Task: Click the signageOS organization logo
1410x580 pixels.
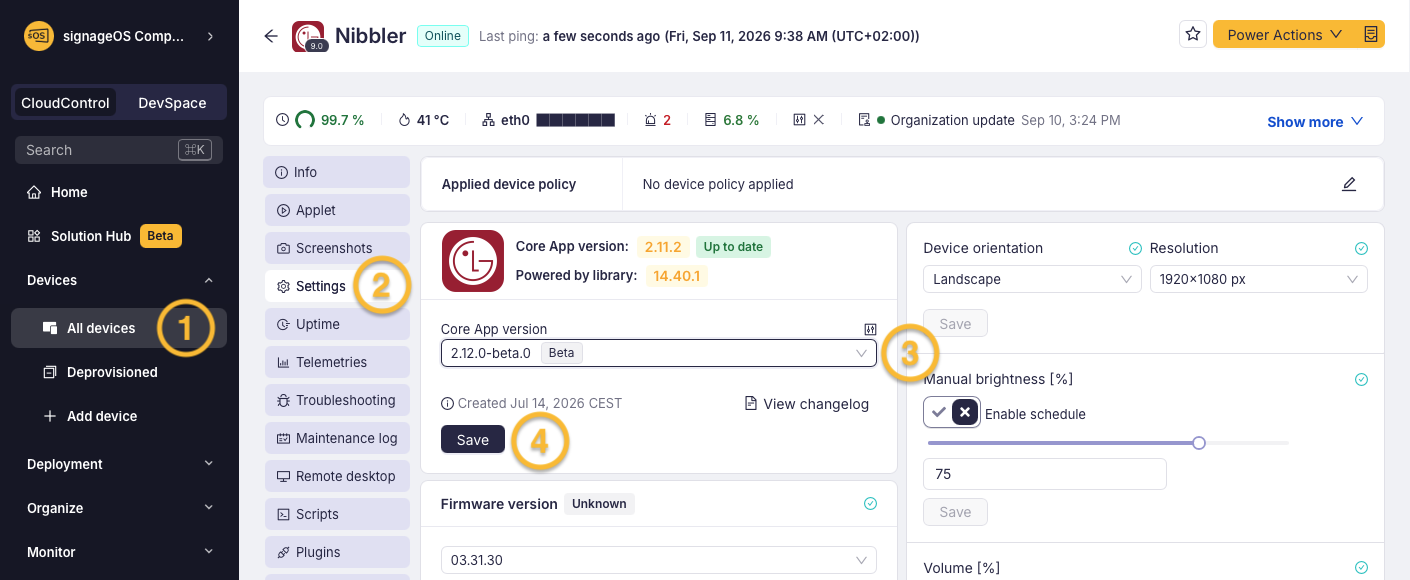Action: [x=39, y=36]
